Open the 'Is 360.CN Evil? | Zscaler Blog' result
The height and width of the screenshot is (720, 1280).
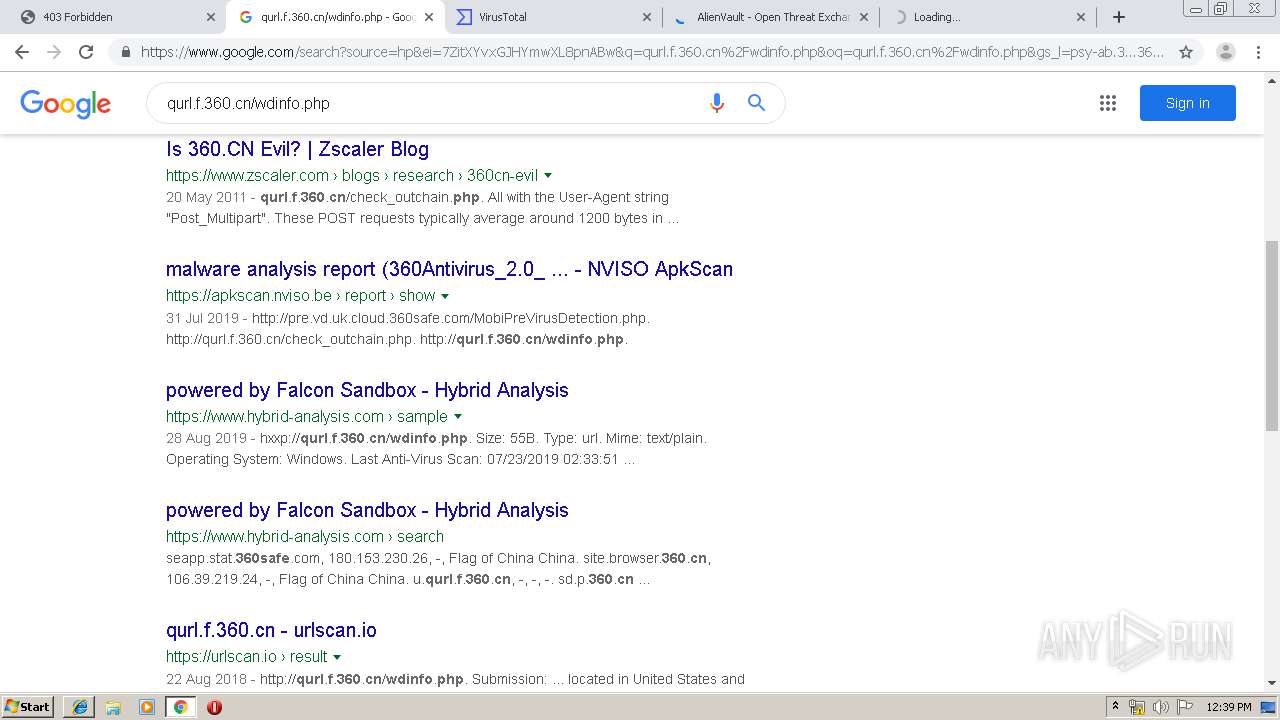tap(297, 149)
